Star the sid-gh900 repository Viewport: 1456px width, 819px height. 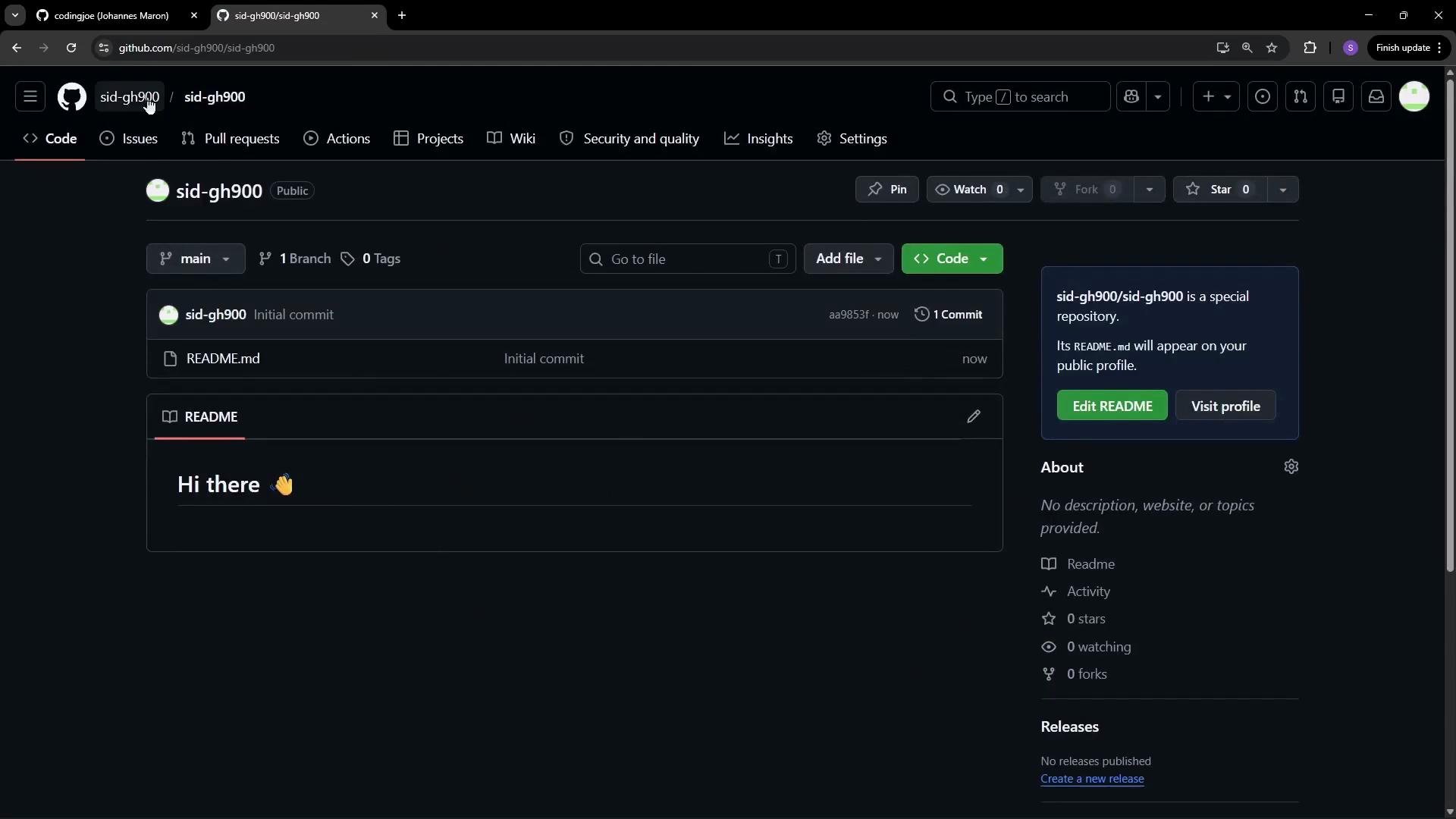1219,190
